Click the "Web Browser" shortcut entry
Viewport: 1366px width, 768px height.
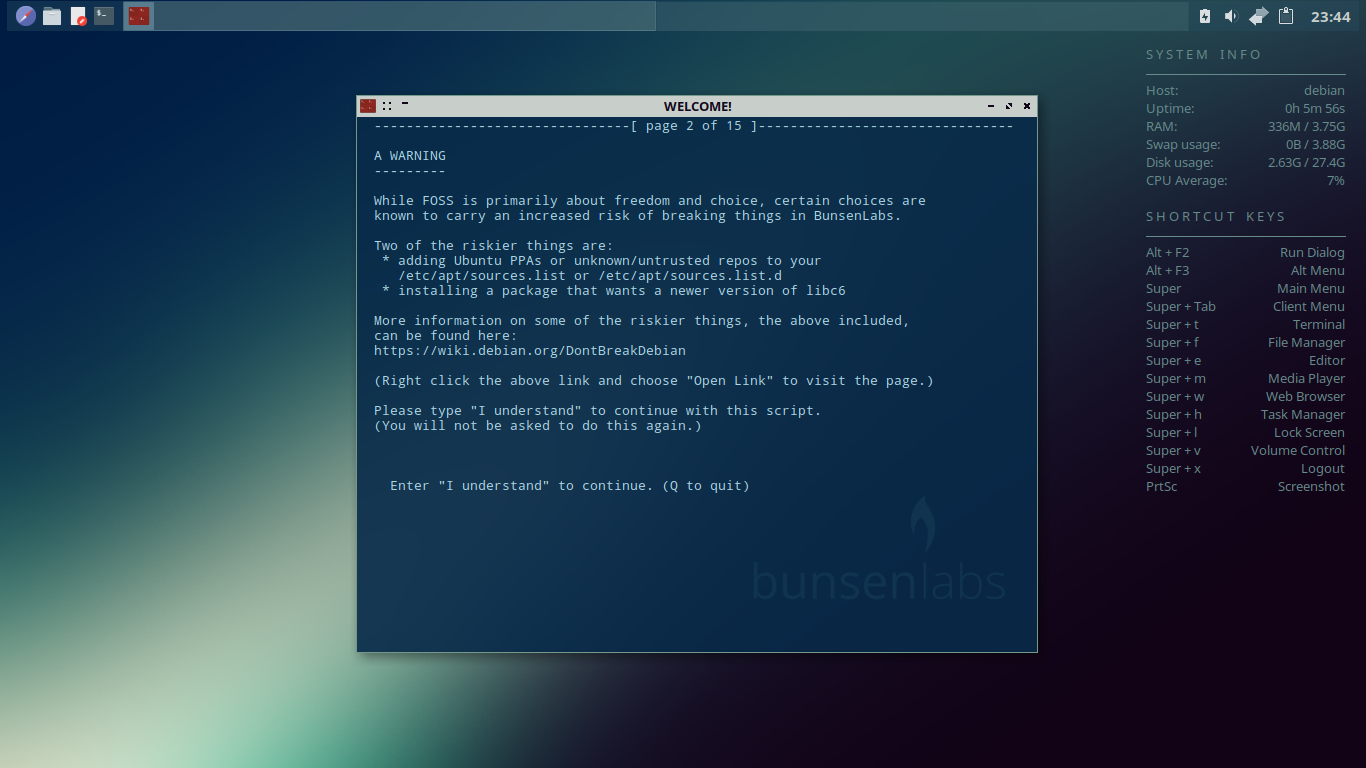[1305, 397]
